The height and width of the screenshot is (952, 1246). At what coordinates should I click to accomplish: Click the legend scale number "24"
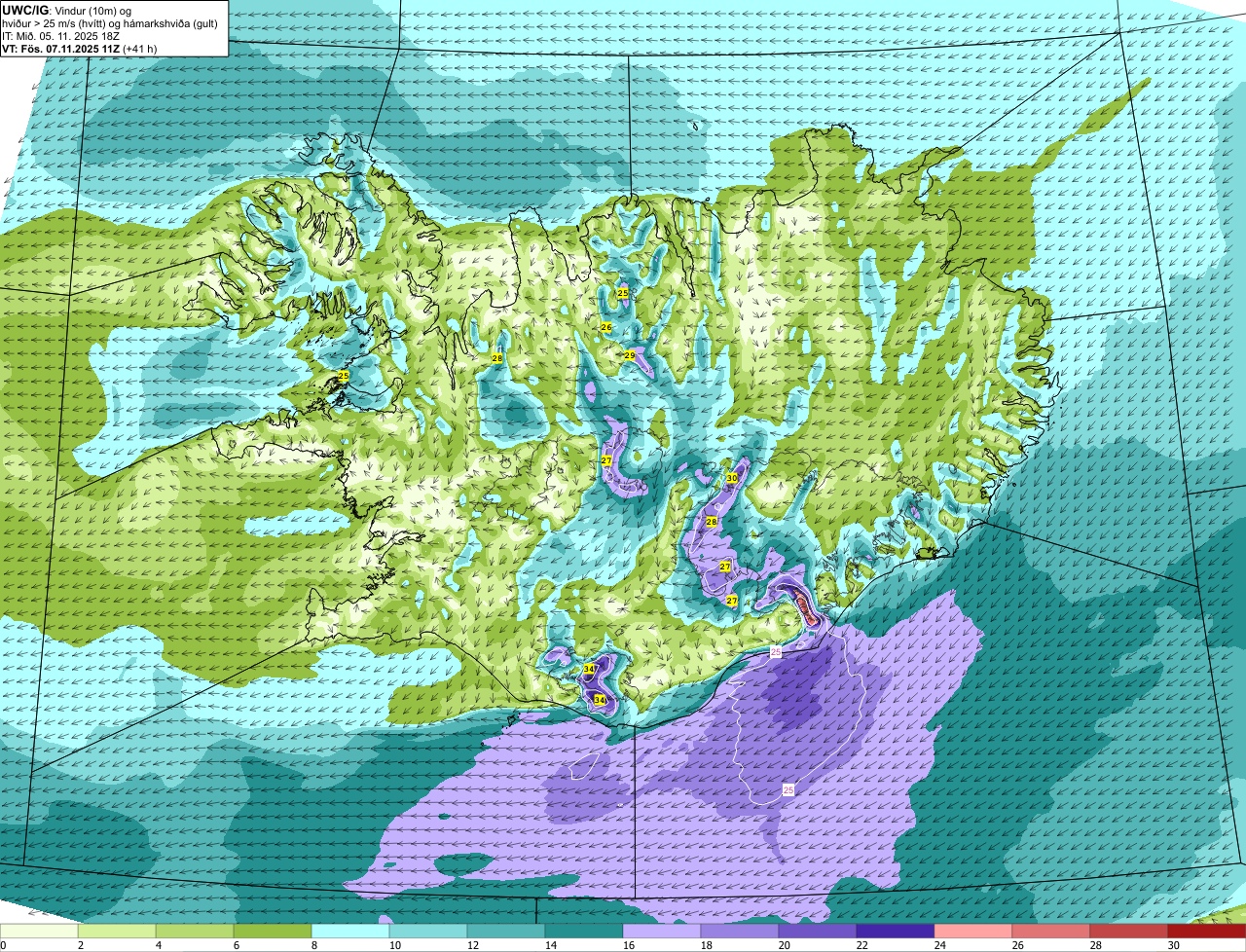pyautogui.click(x=939, y=945)
